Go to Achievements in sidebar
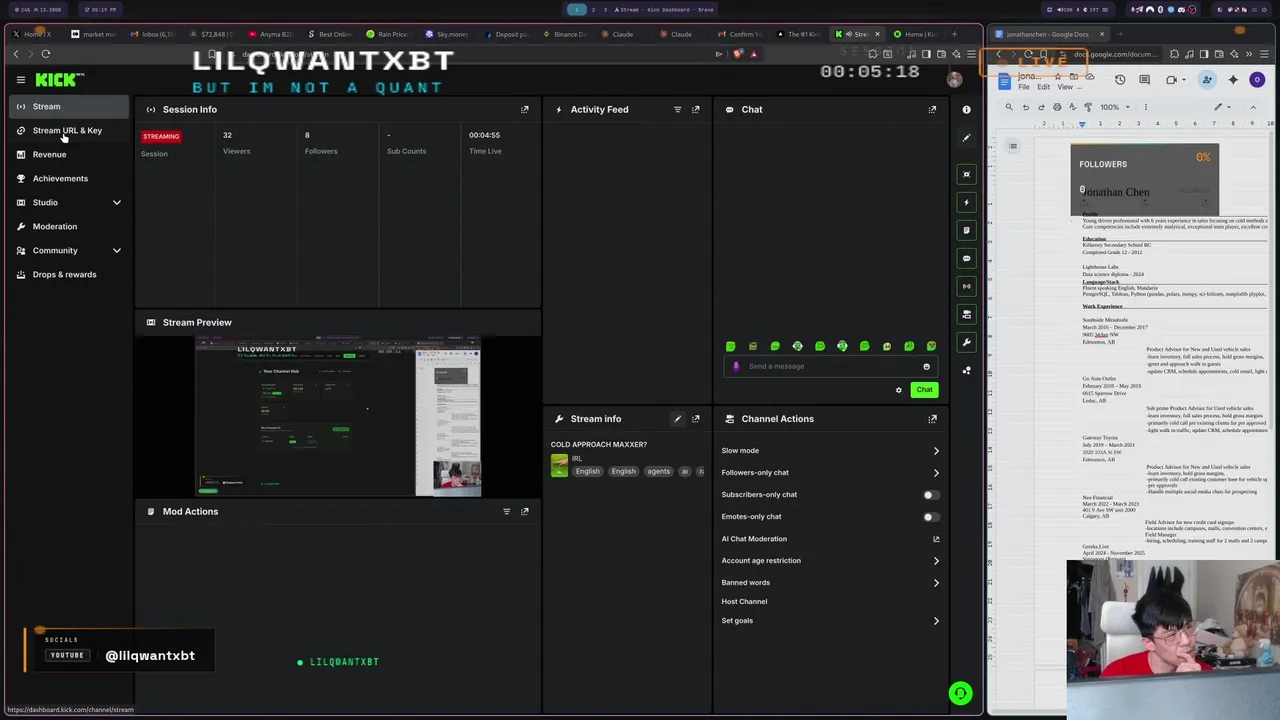 coord(68,178)
